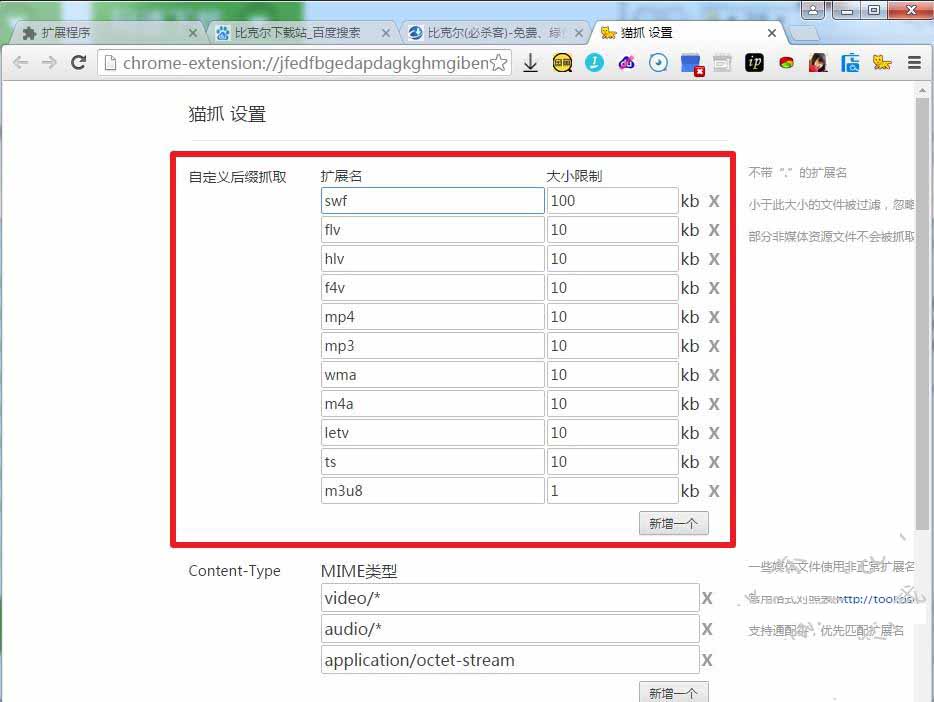This screenshot has width=934, height=702.
Task: Click the blue square extension with red badge
Action: point(692,64)
